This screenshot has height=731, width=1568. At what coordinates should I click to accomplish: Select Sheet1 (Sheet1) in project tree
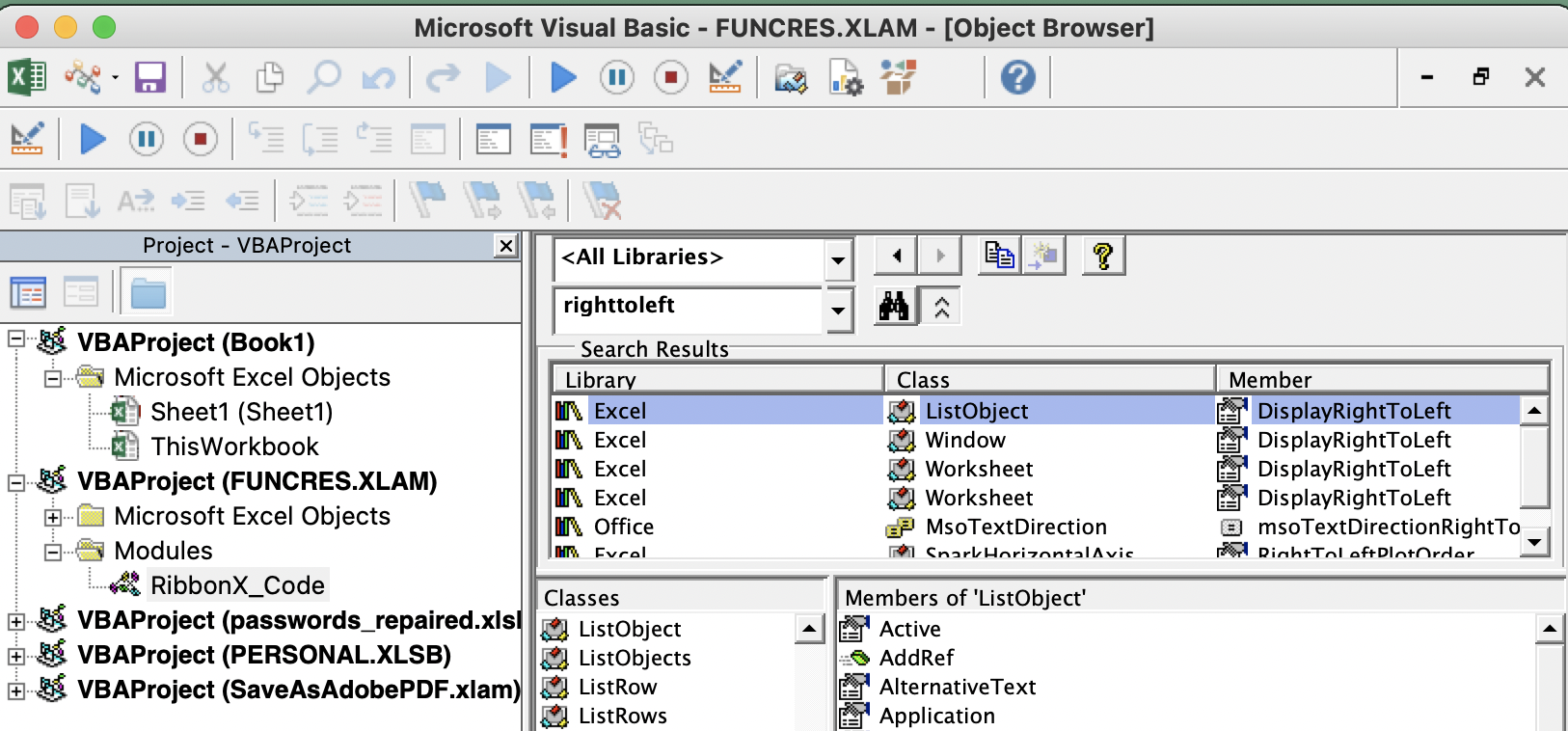241,412
